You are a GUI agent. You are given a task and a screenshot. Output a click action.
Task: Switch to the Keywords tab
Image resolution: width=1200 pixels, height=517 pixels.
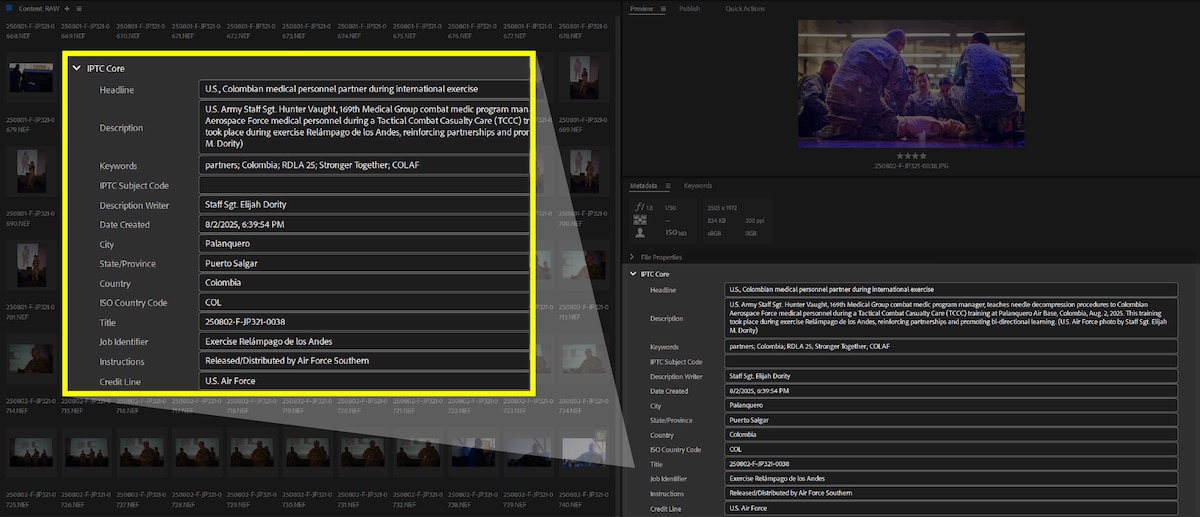click(697, 186)
